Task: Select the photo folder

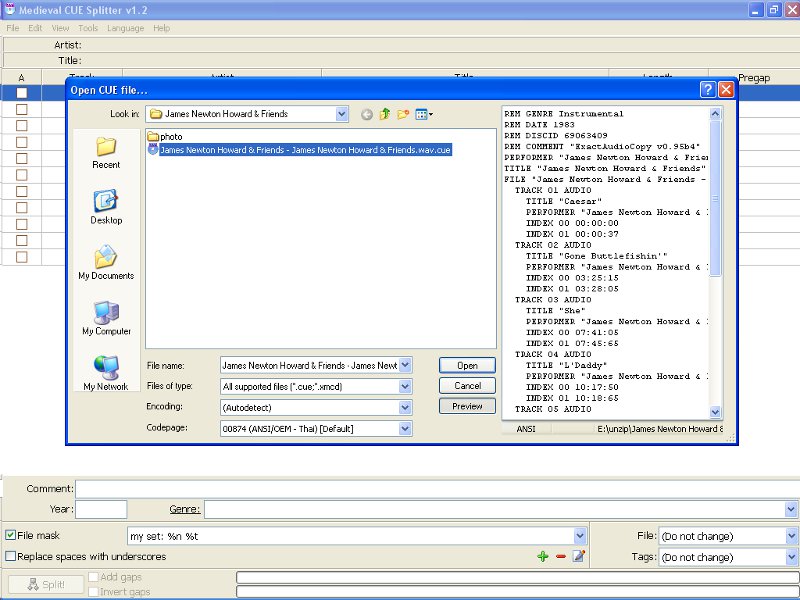Action: [x=165, y=137]
